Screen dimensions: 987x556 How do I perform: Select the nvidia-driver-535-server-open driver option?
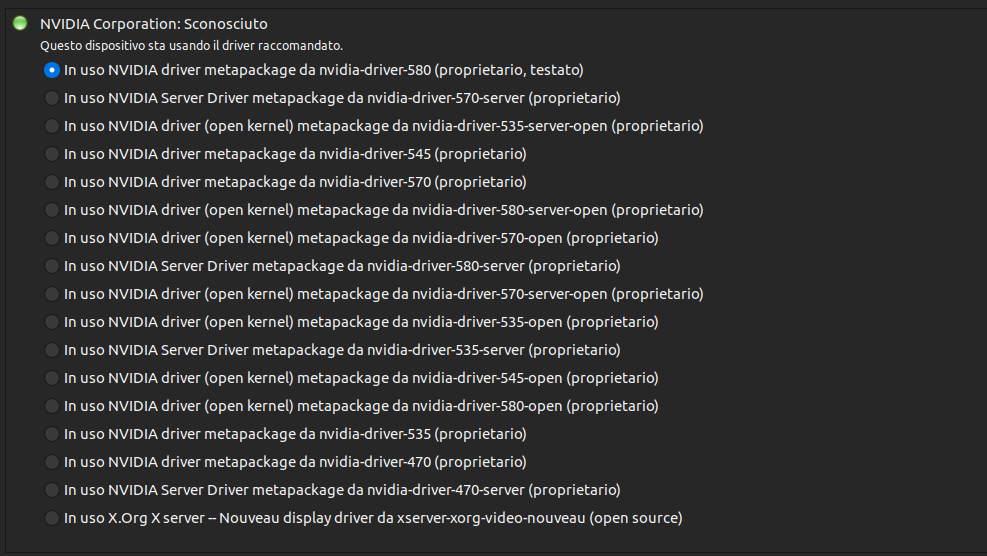[x=52, y=126]
